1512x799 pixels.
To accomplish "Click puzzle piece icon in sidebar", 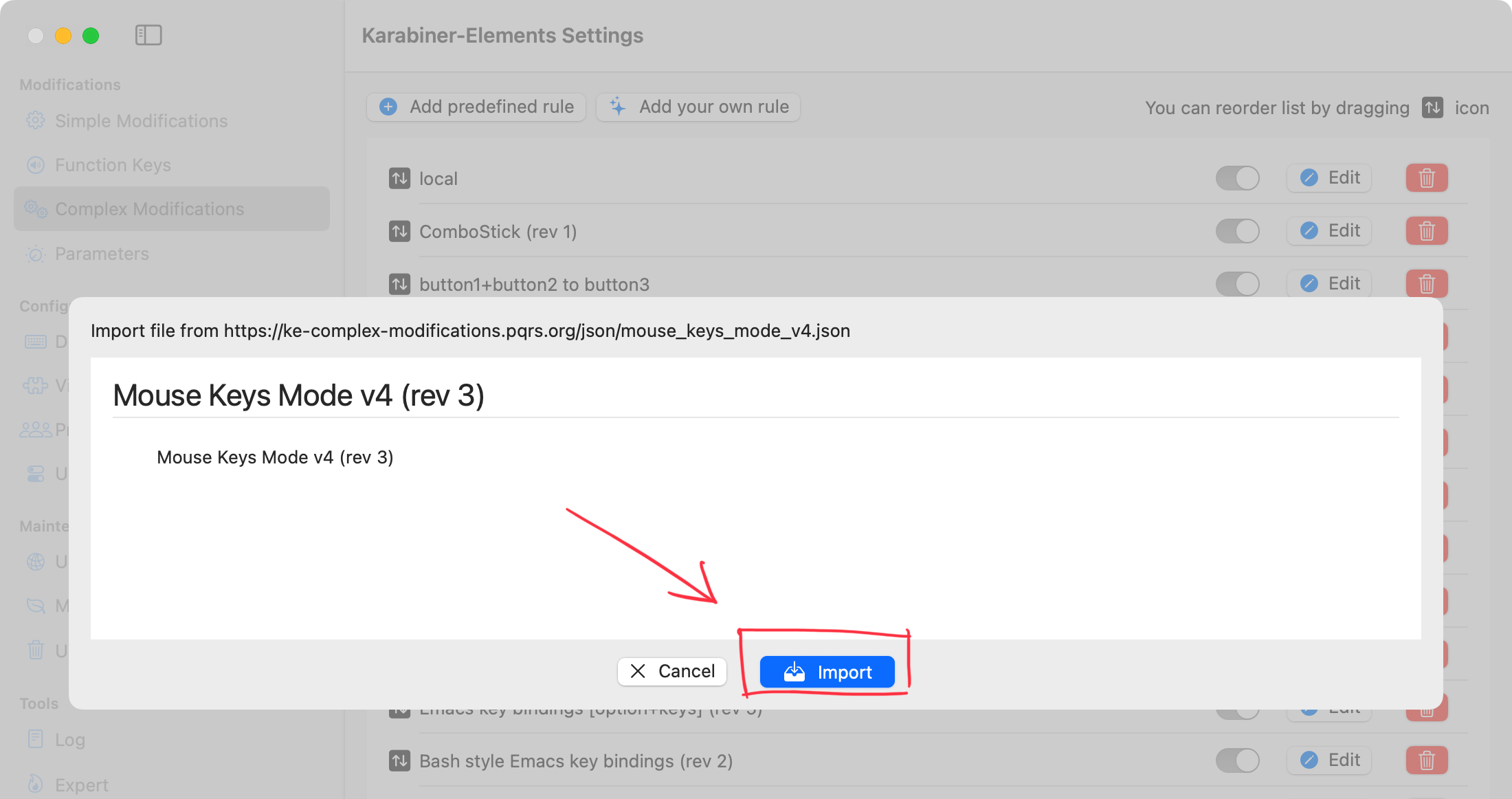I will (36, 386).
